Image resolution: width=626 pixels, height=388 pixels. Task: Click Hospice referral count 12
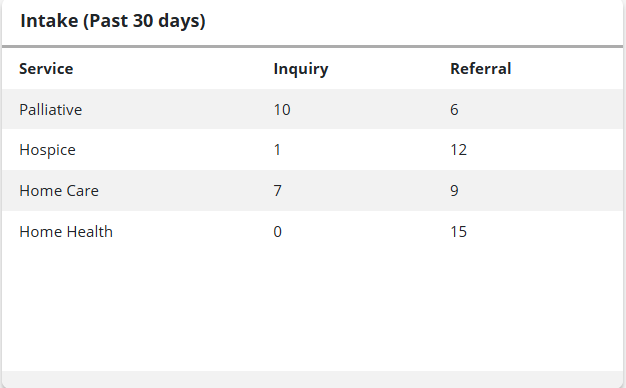click(459, 150)
